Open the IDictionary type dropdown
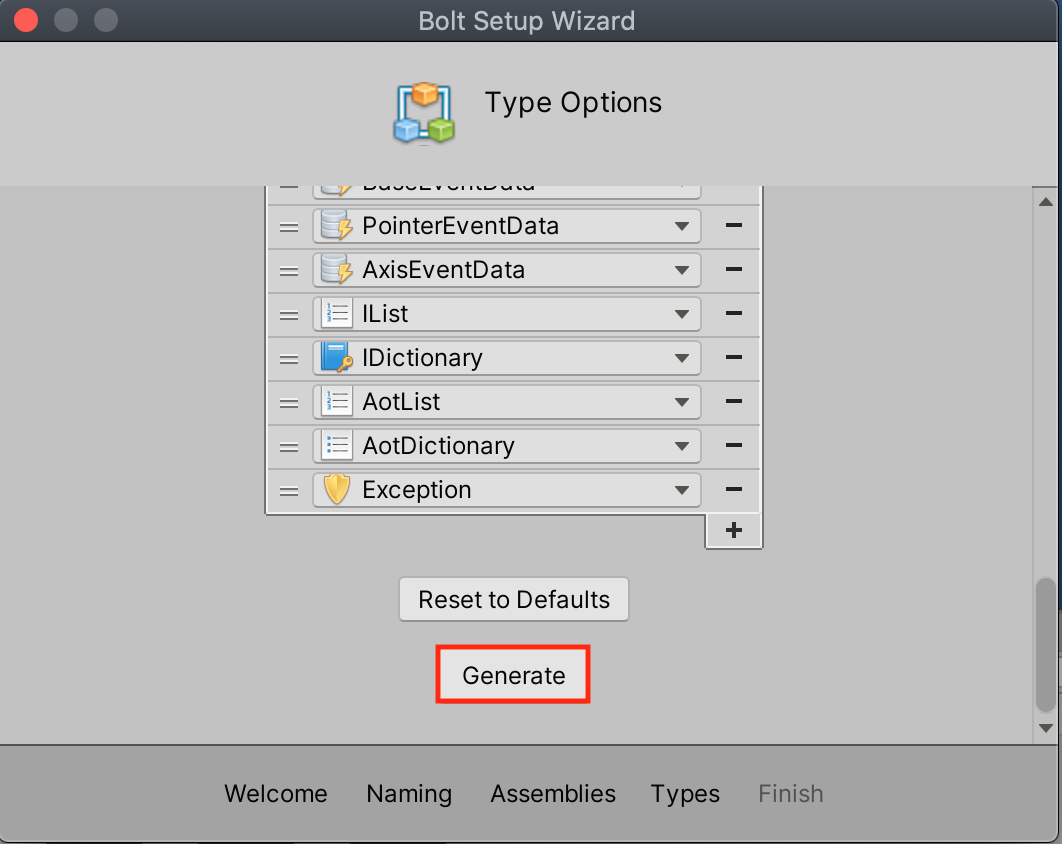This screenshot has width=1062, height=844. 681,358
